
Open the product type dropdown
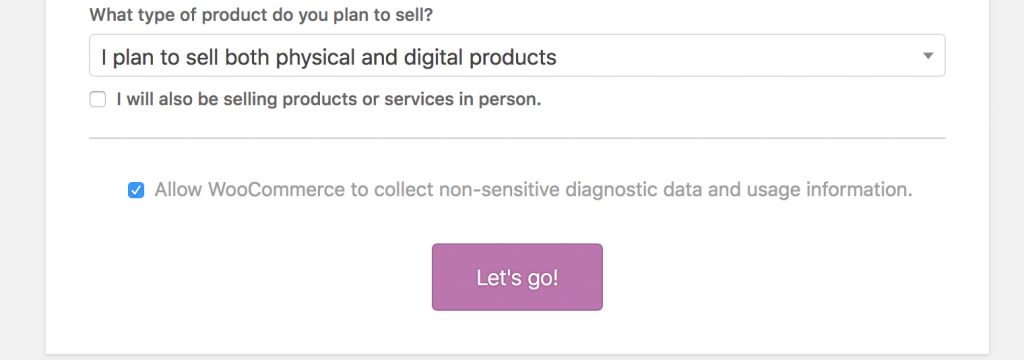(x=517, y=56)
